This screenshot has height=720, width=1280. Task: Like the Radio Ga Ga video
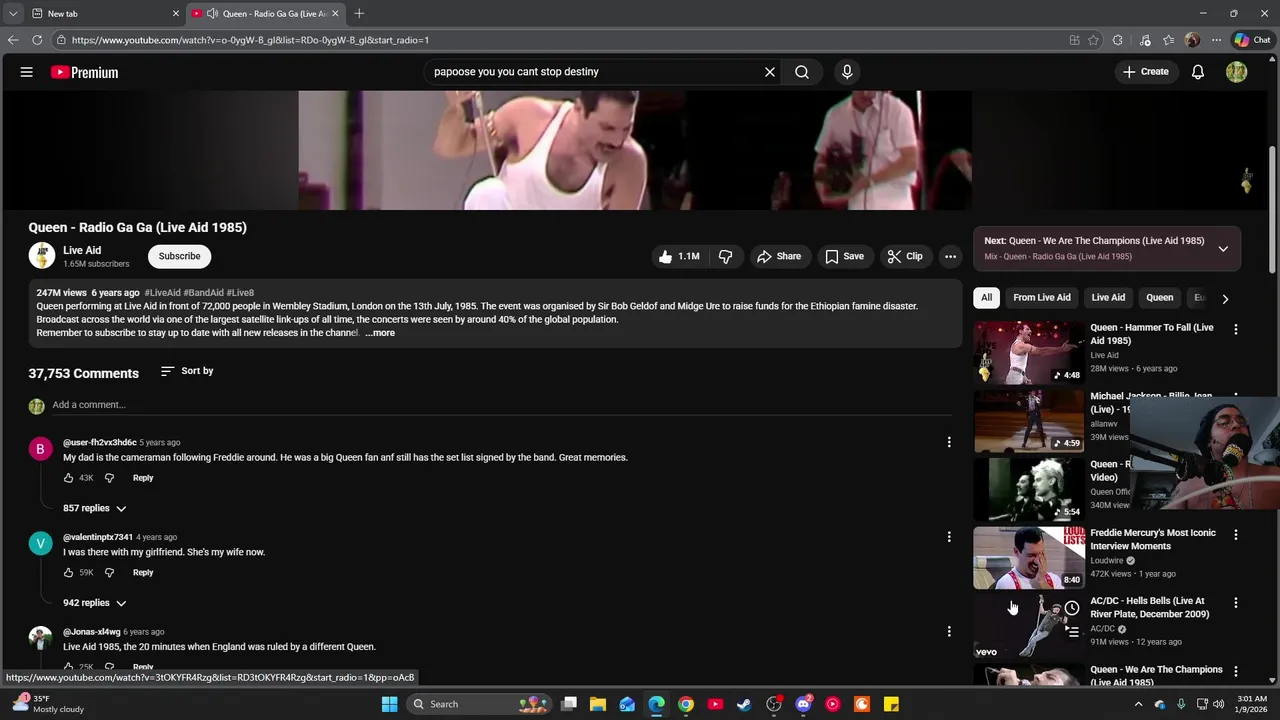pos(679,256)
